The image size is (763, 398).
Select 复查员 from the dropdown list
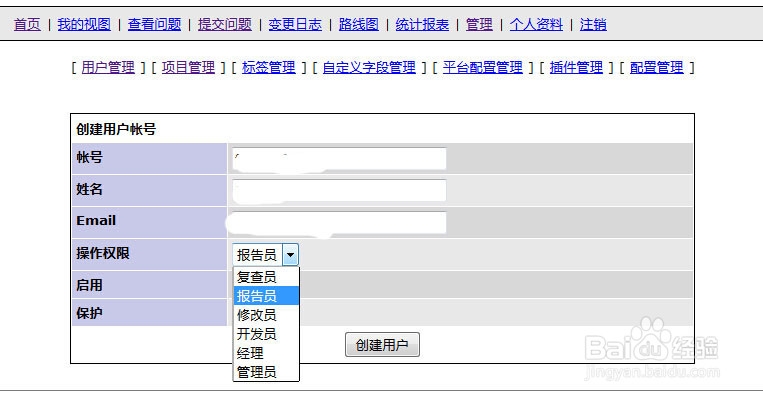pos(266,277)
